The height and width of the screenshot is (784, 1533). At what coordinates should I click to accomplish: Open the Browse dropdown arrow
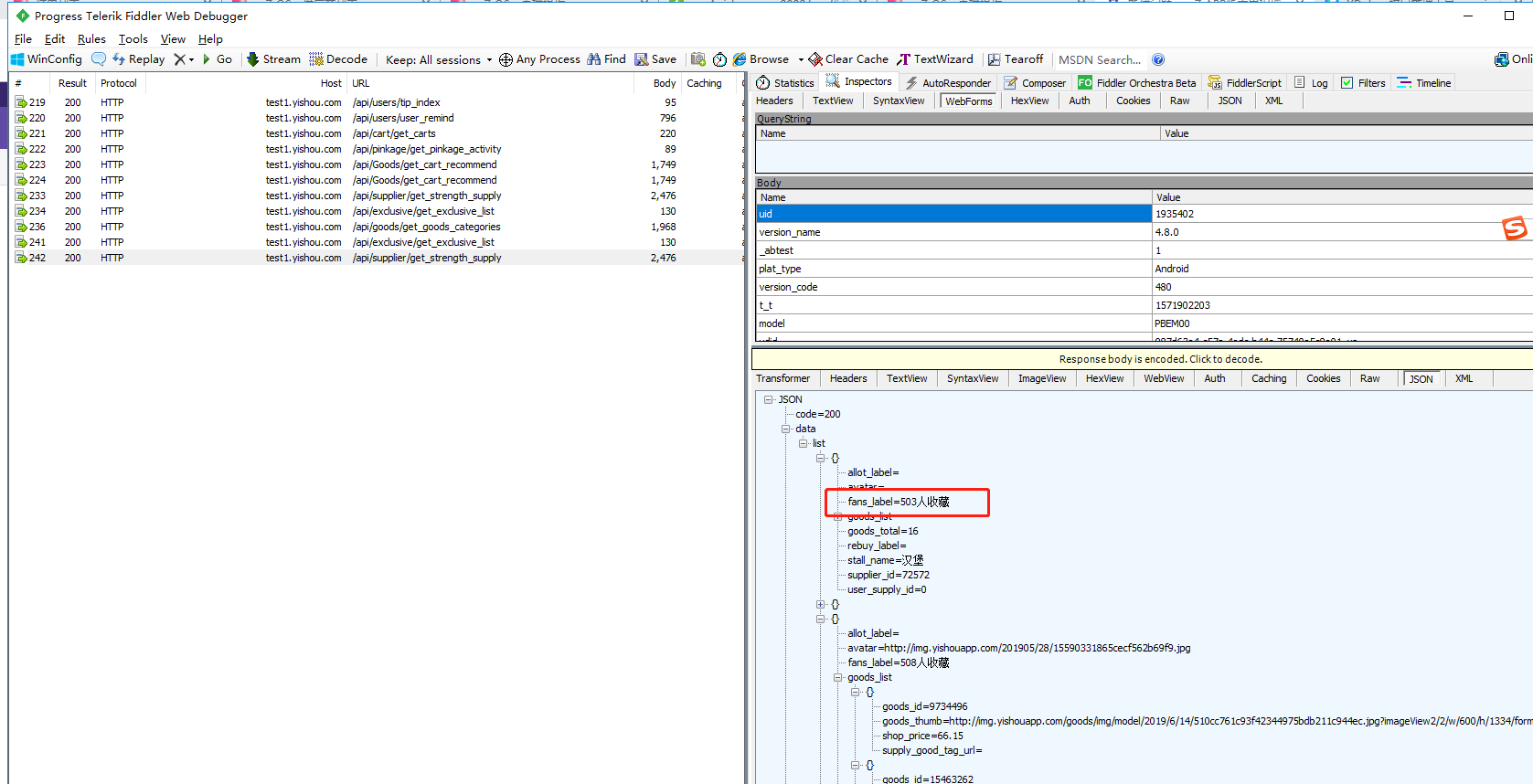pyautogui.click(x=801, y=59)
